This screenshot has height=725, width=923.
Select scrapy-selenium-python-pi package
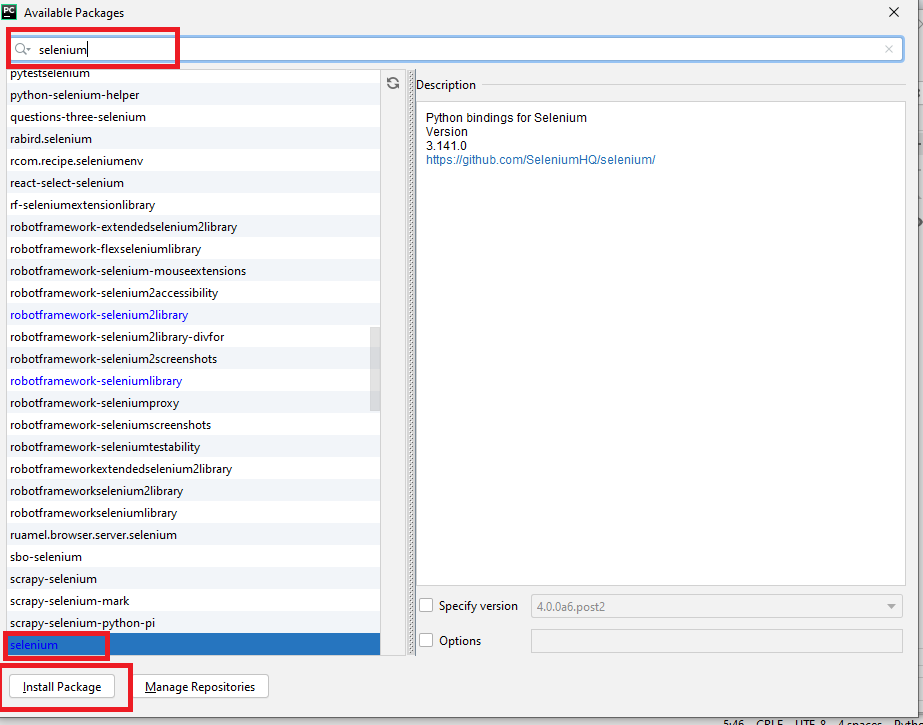tap(194, 623)
